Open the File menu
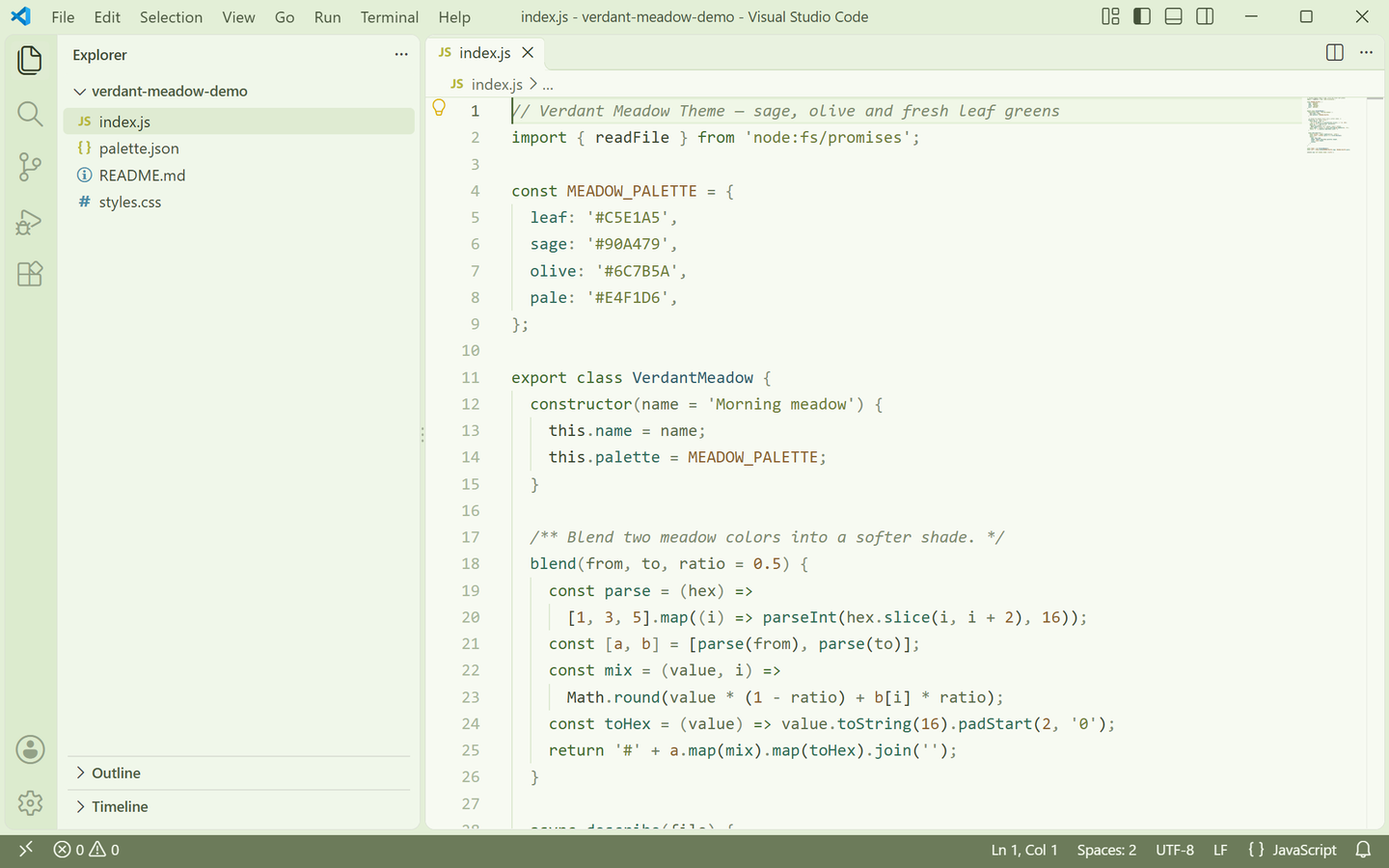 click(x=63, y=17)
